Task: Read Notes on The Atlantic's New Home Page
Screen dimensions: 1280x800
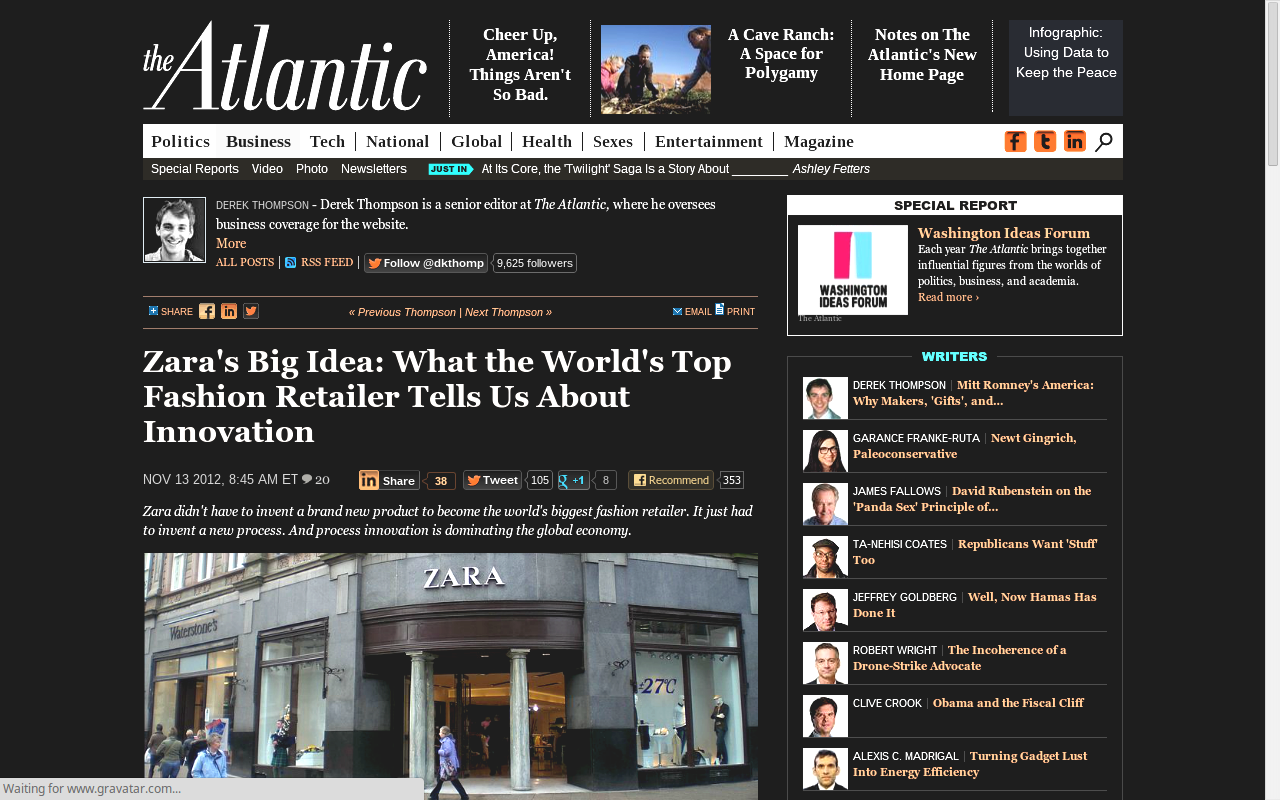Action: point(922,54)
